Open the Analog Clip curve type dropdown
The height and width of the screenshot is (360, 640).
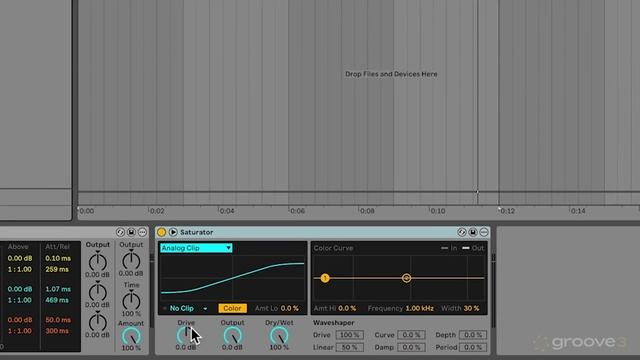(x=196, y=248)
